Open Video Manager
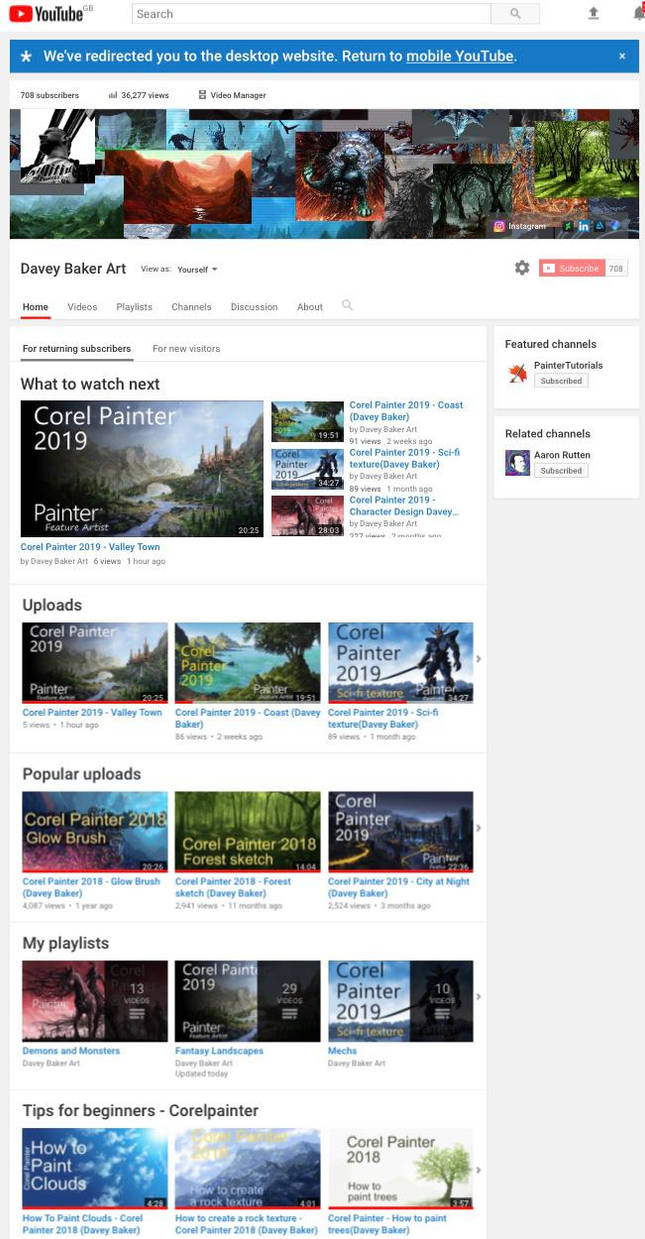The width and height of the screenshot is (645, 1239). point(232,95)
